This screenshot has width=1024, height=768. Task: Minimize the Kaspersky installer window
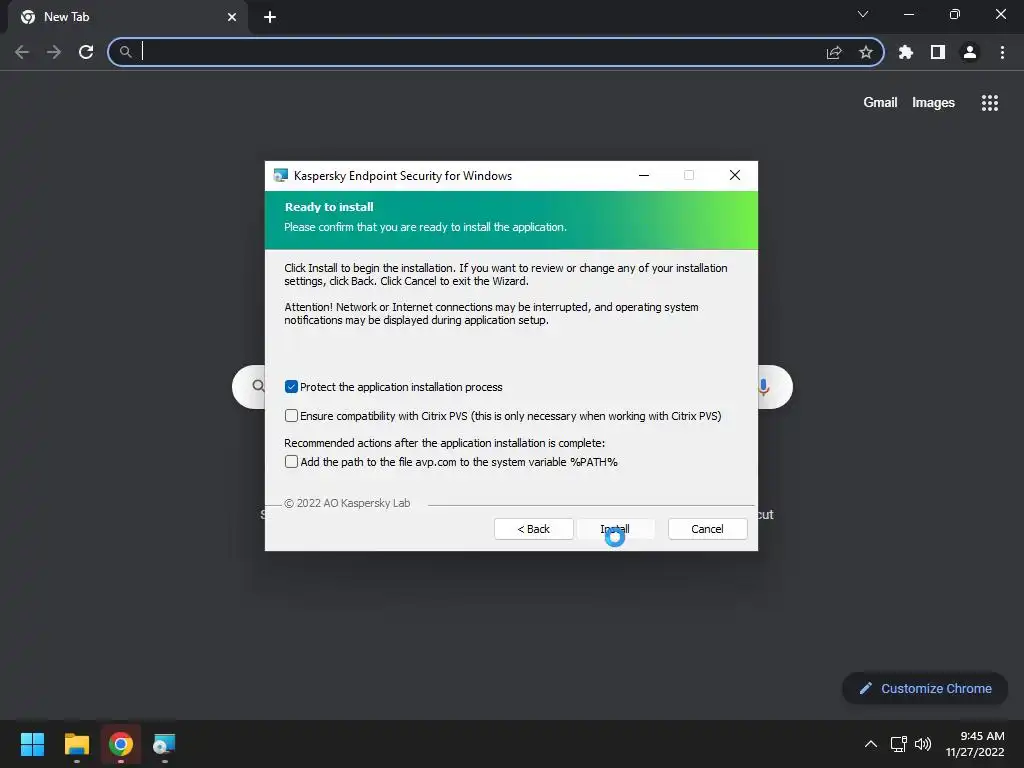644,175
